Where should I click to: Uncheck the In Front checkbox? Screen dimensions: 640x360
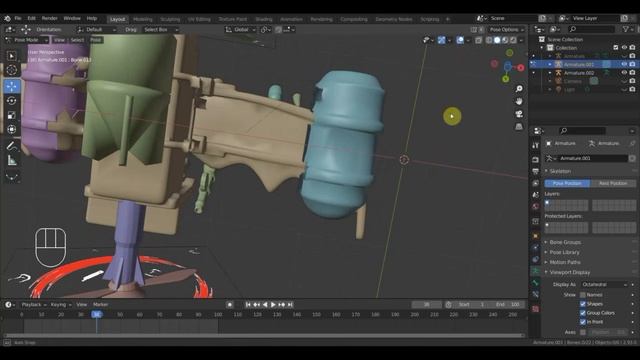(x=583, y=322)
